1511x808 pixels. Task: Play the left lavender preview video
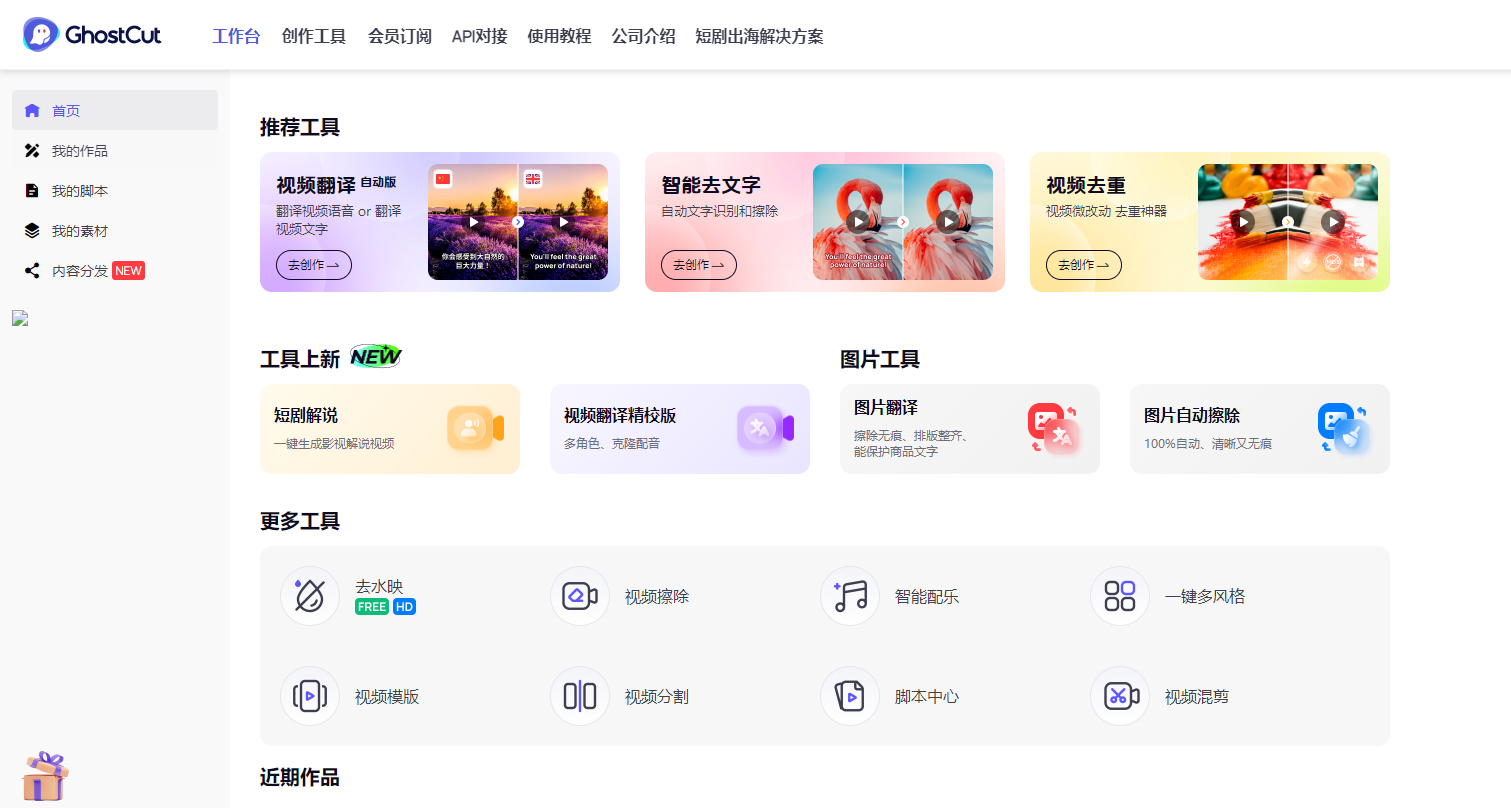tap(474, 222)
